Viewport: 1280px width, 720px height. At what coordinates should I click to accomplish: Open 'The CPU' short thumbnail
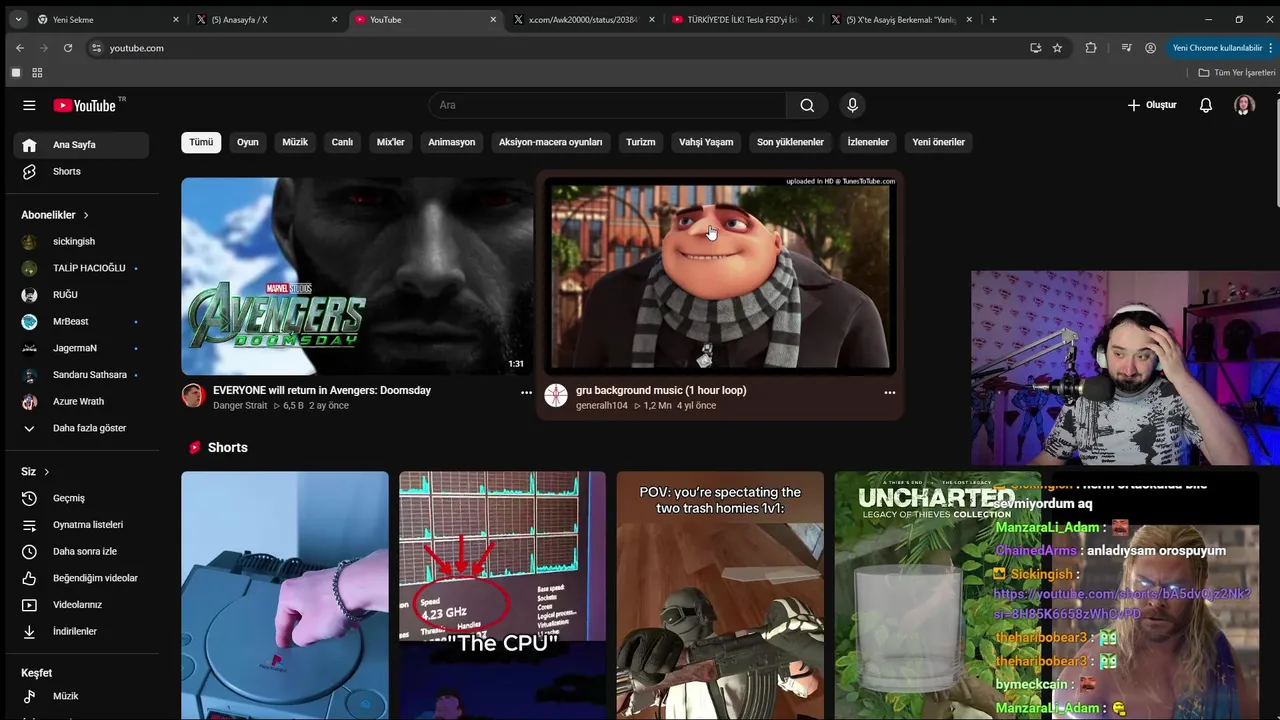[x=502, y=596]
